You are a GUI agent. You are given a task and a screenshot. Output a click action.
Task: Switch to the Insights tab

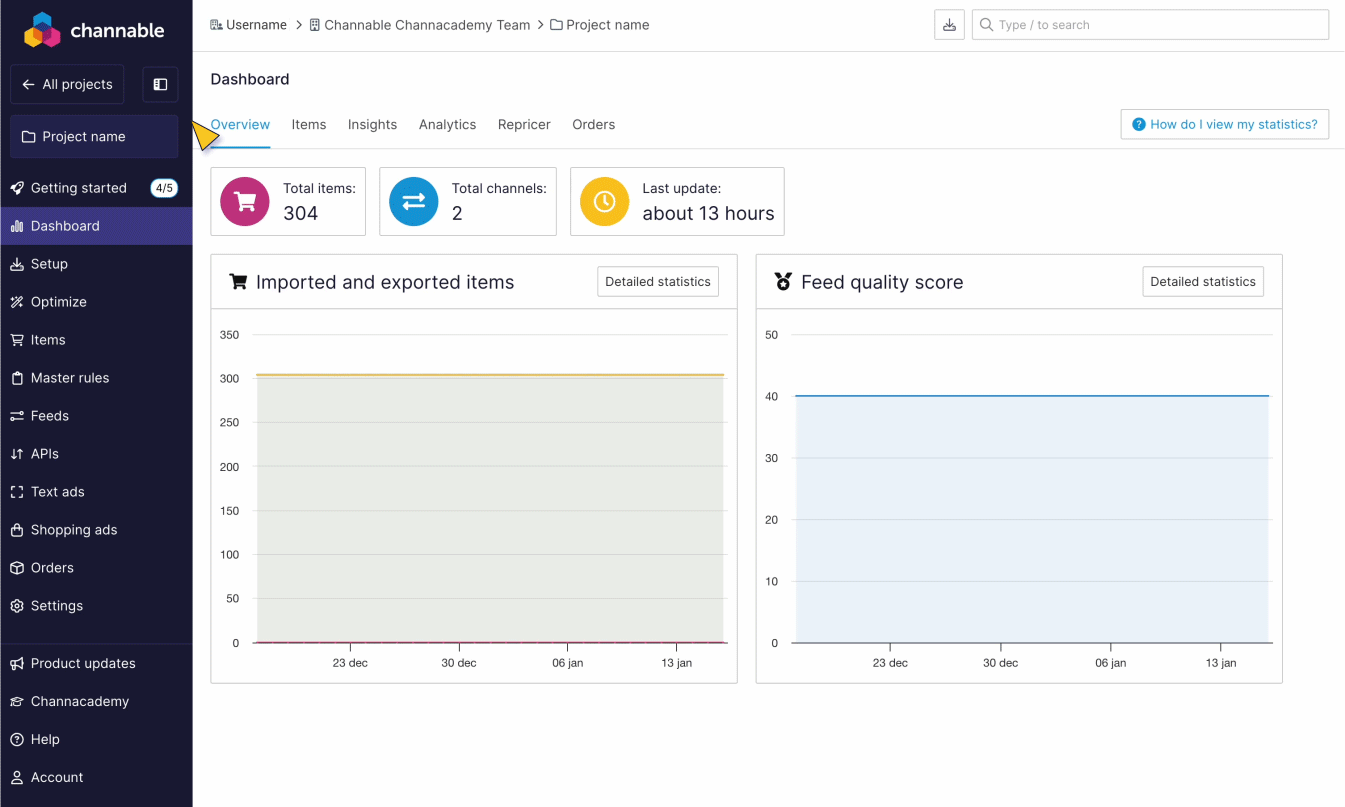pos(372,125)
